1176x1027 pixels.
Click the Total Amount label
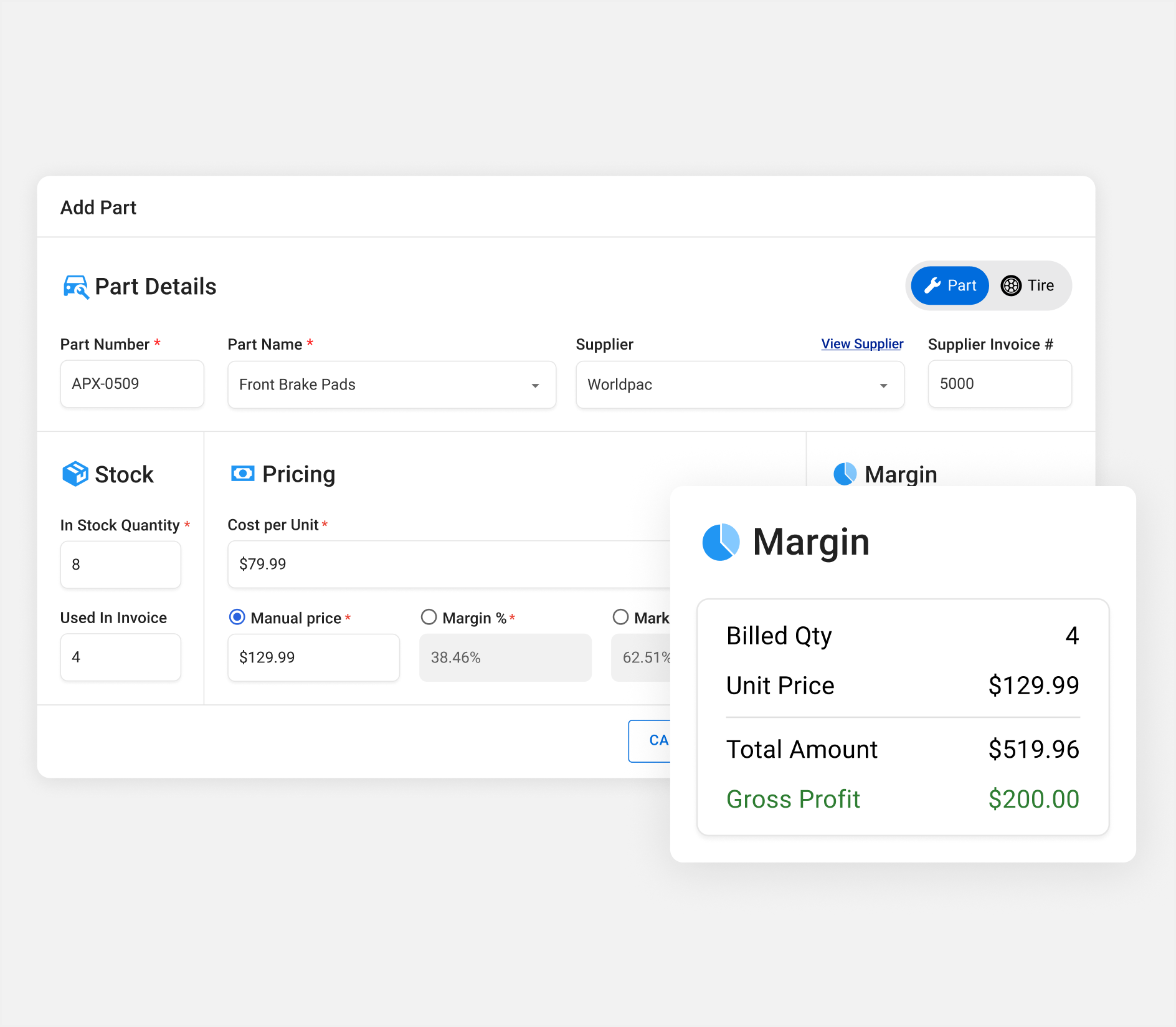pyautogui.click(x=802, y=749)
